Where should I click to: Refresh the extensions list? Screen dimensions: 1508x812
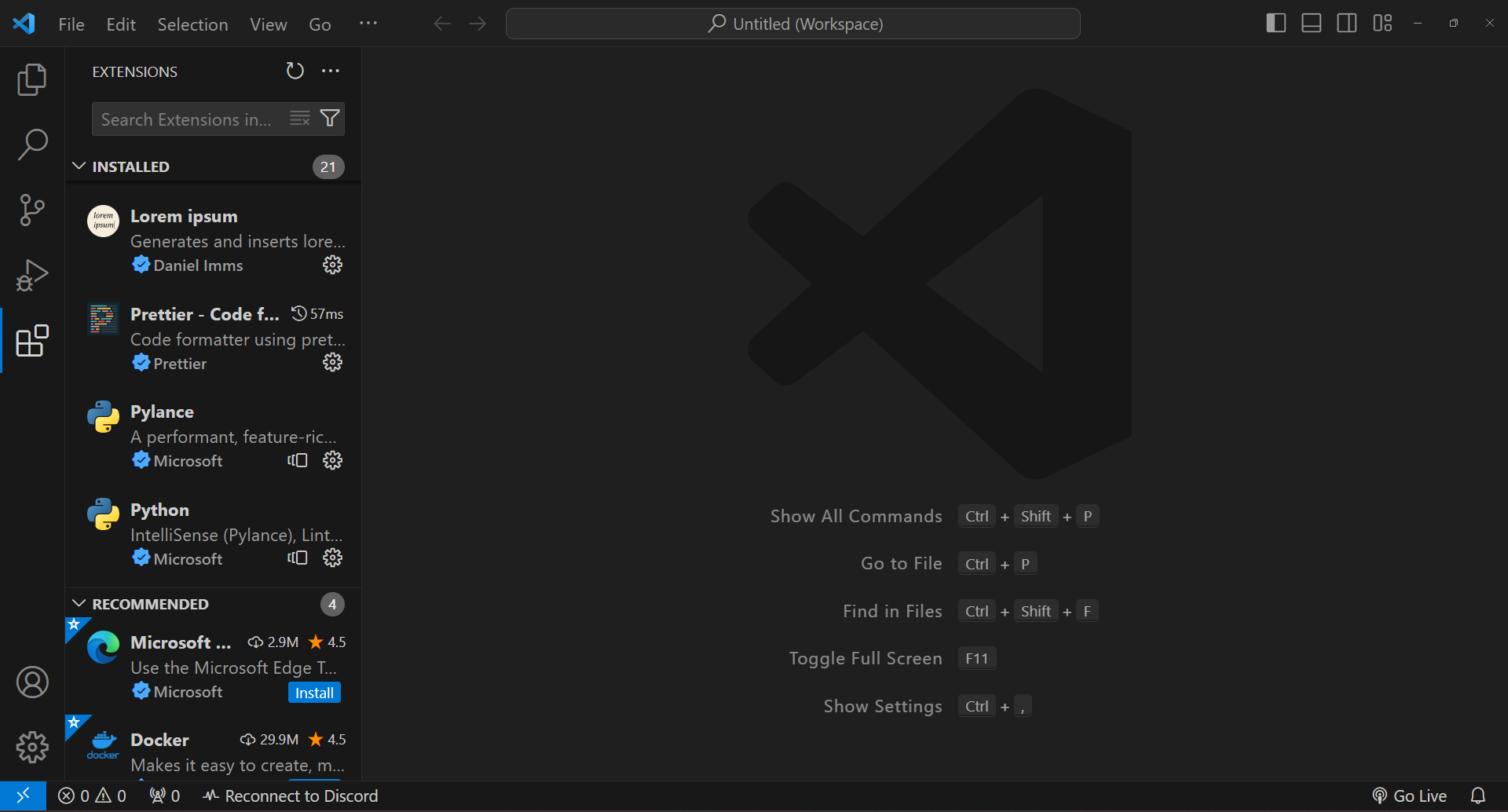click(x=295, y=71)
